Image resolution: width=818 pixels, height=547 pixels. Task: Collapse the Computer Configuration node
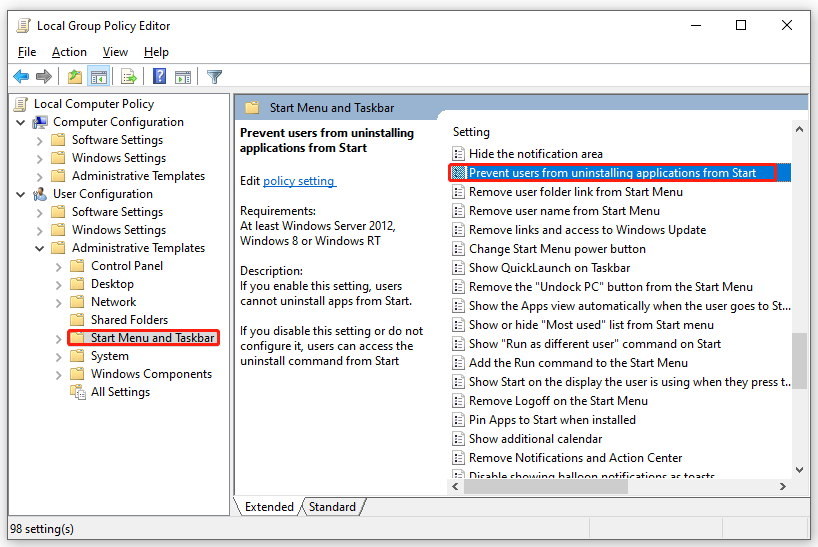pyautogui.click(x=20, y=123)
